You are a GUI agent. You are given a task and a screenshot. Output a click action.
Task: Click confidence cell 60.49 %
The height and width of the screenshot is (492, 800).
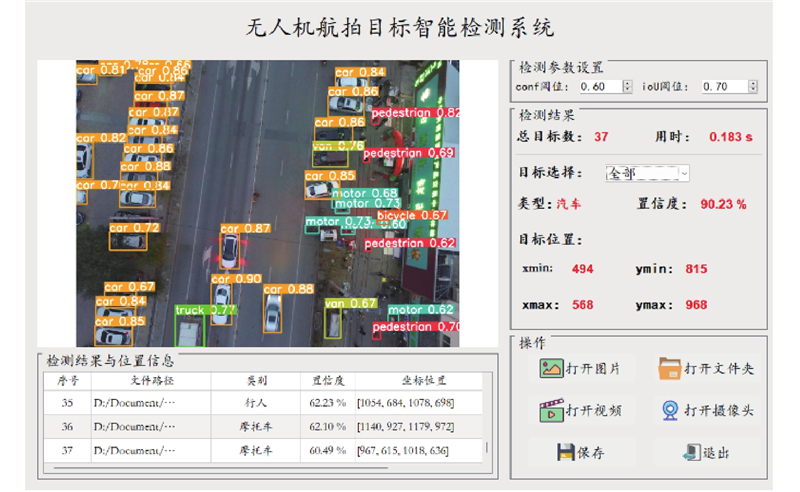tap(328, 450)
